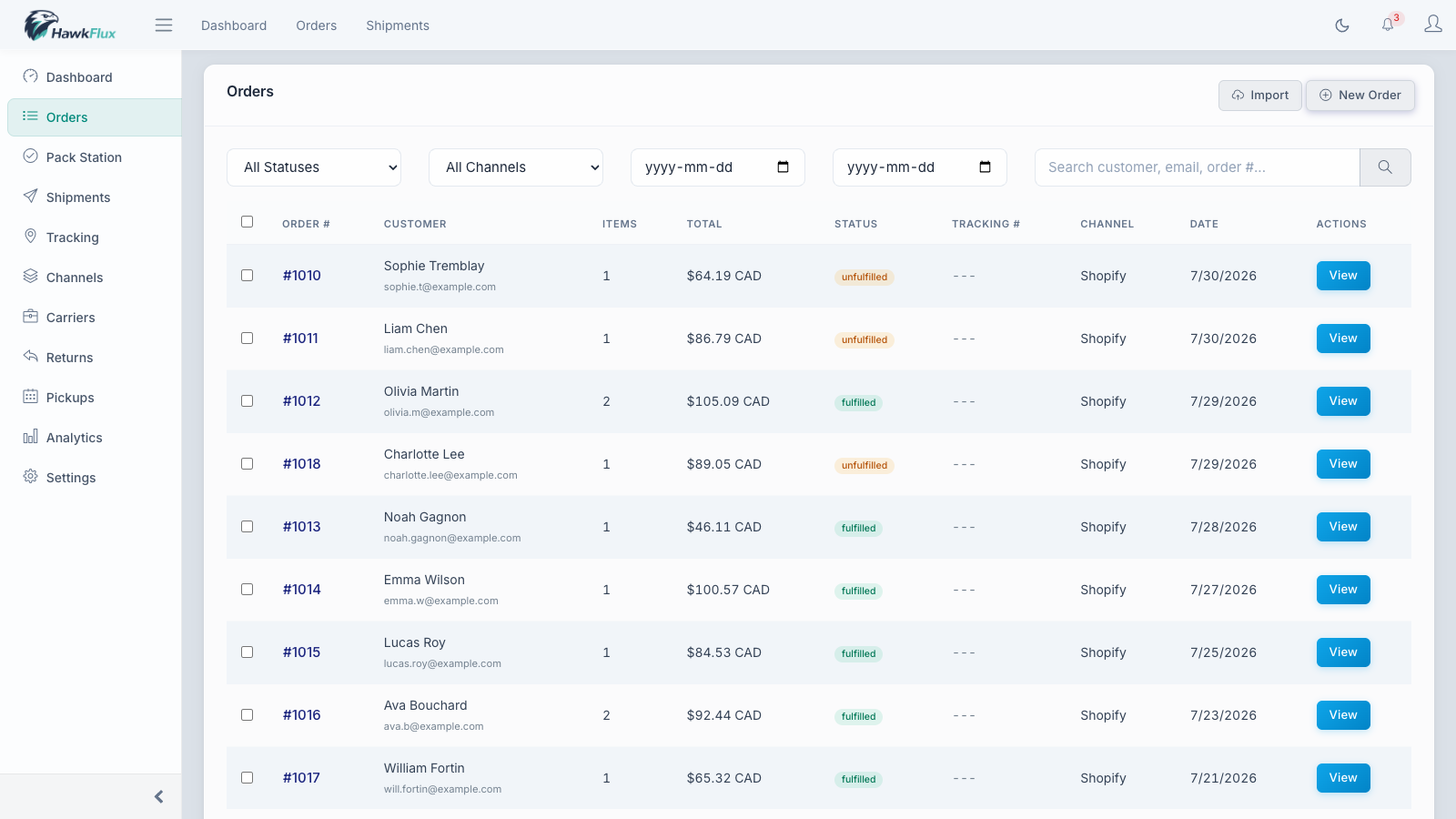Focus the customer search field
The height and width of the screenshot is (819, 1456).
(1197, 167)
